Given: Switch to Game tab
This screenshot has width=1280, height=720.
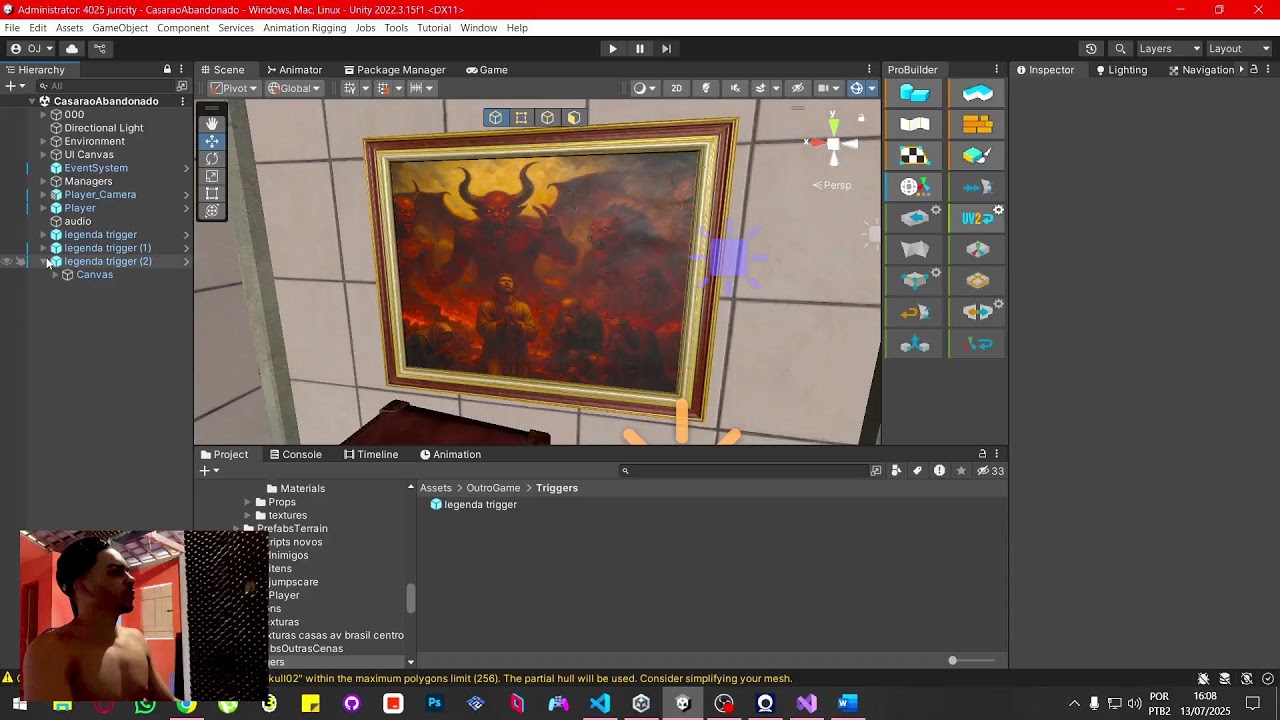Looking at the screenshot, I should tap(487, 70).
